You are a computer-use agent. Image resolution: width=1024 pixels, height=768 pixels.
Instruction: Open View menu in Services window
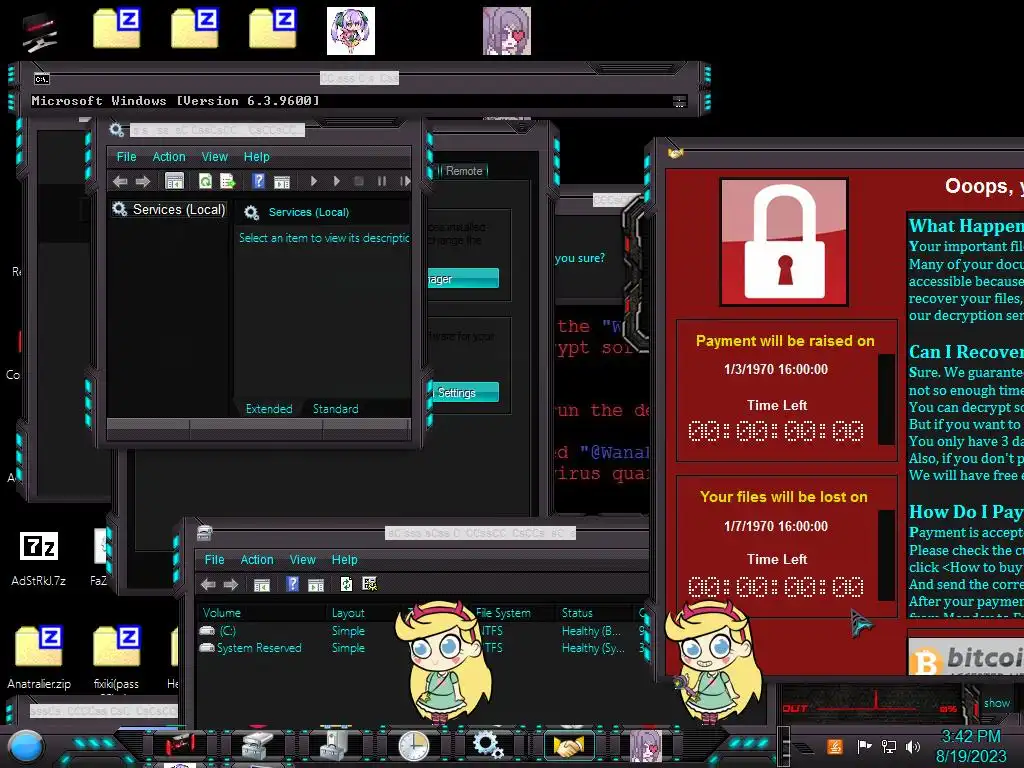(x=215, y=157)
